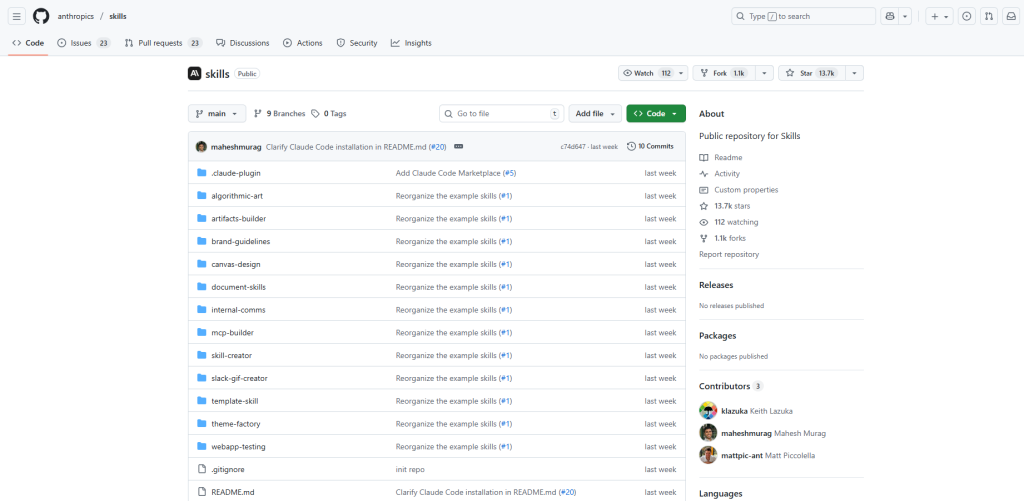Screen dimensions: 1024x501
Task: Open the green Code dropdown button
Action: [x=655, y=114]
